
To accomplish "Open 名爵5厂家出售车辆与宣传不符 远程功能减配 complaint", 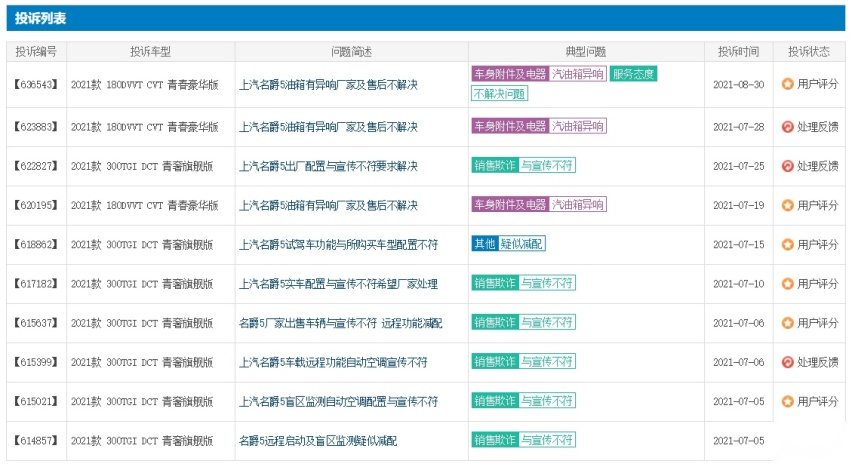I will [341, 323].
